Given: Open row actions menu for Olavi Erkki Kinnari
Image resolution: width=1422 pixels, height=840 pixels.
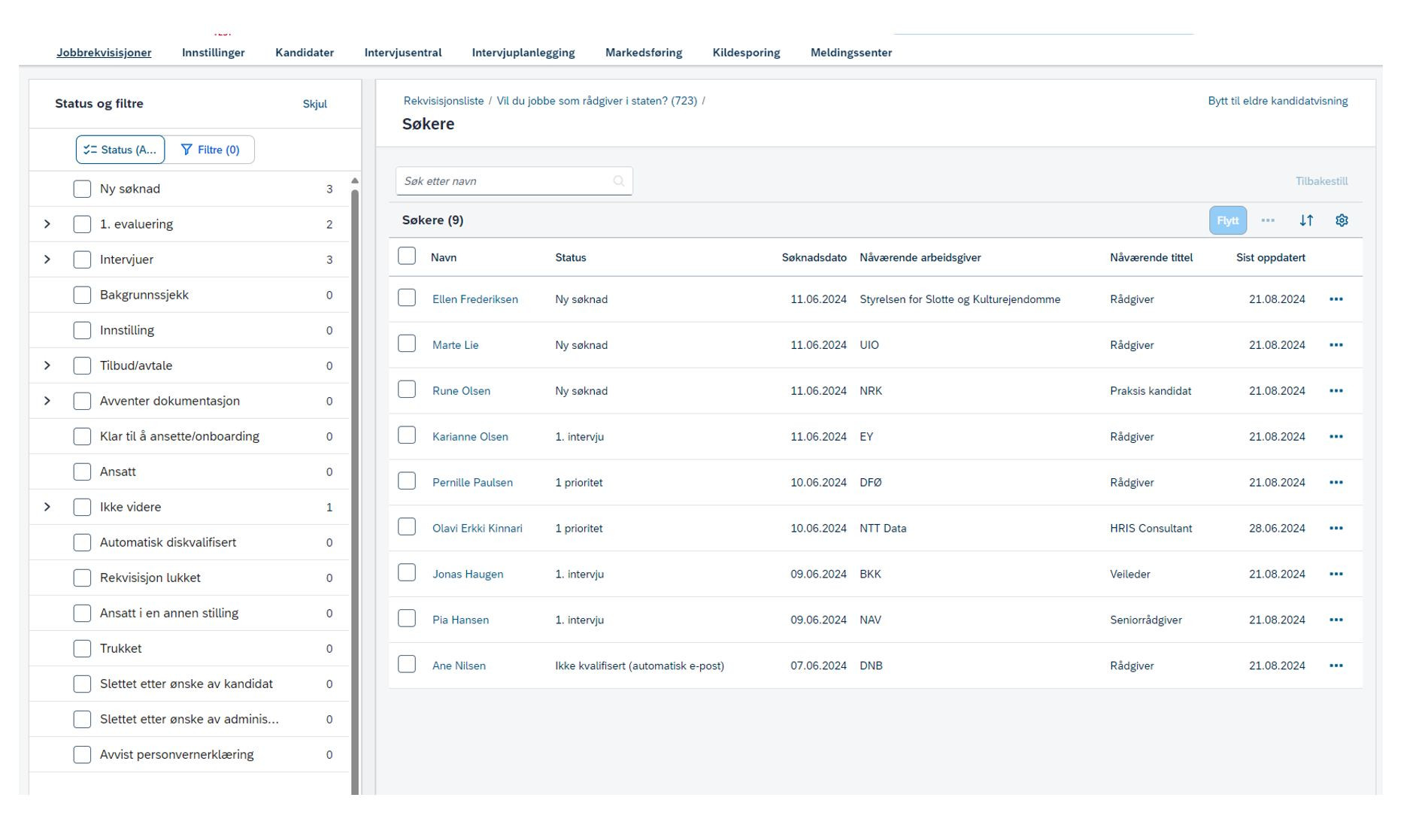Looking at the screenshot, I should [1336, 529].
